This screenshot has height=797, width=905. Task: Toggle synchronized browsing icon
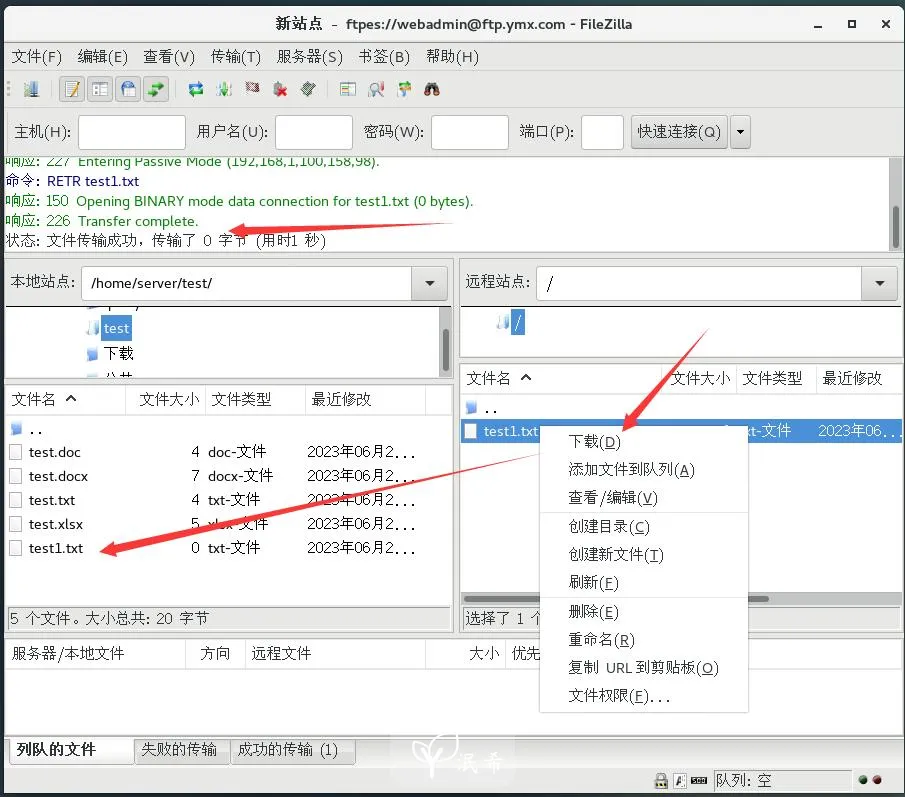pos(404,89)
